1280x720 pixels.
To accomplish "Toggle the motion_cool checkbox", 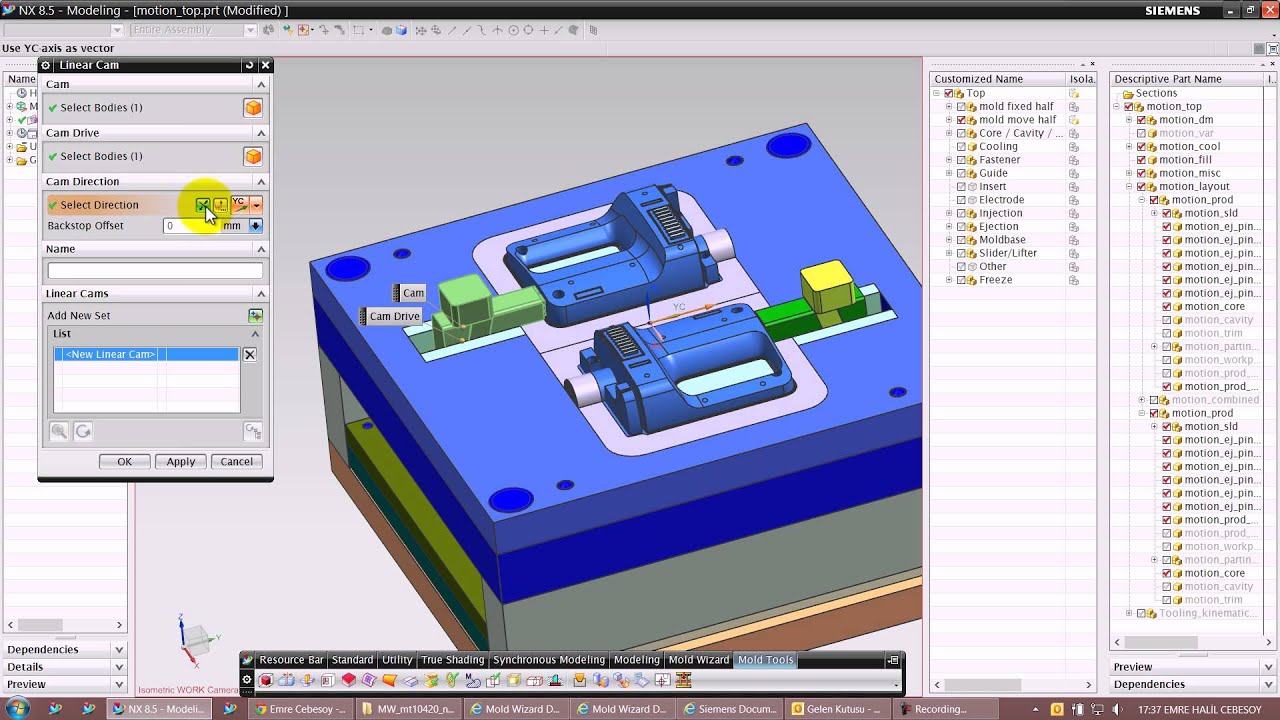I will [1141, 146].
